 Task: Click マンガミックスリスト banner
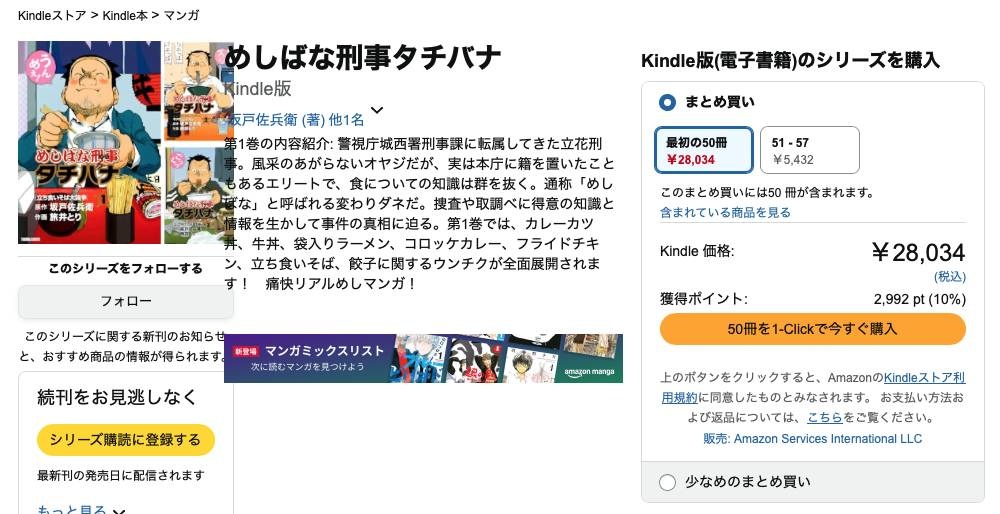pyautogui.click(x=423, y=358)
